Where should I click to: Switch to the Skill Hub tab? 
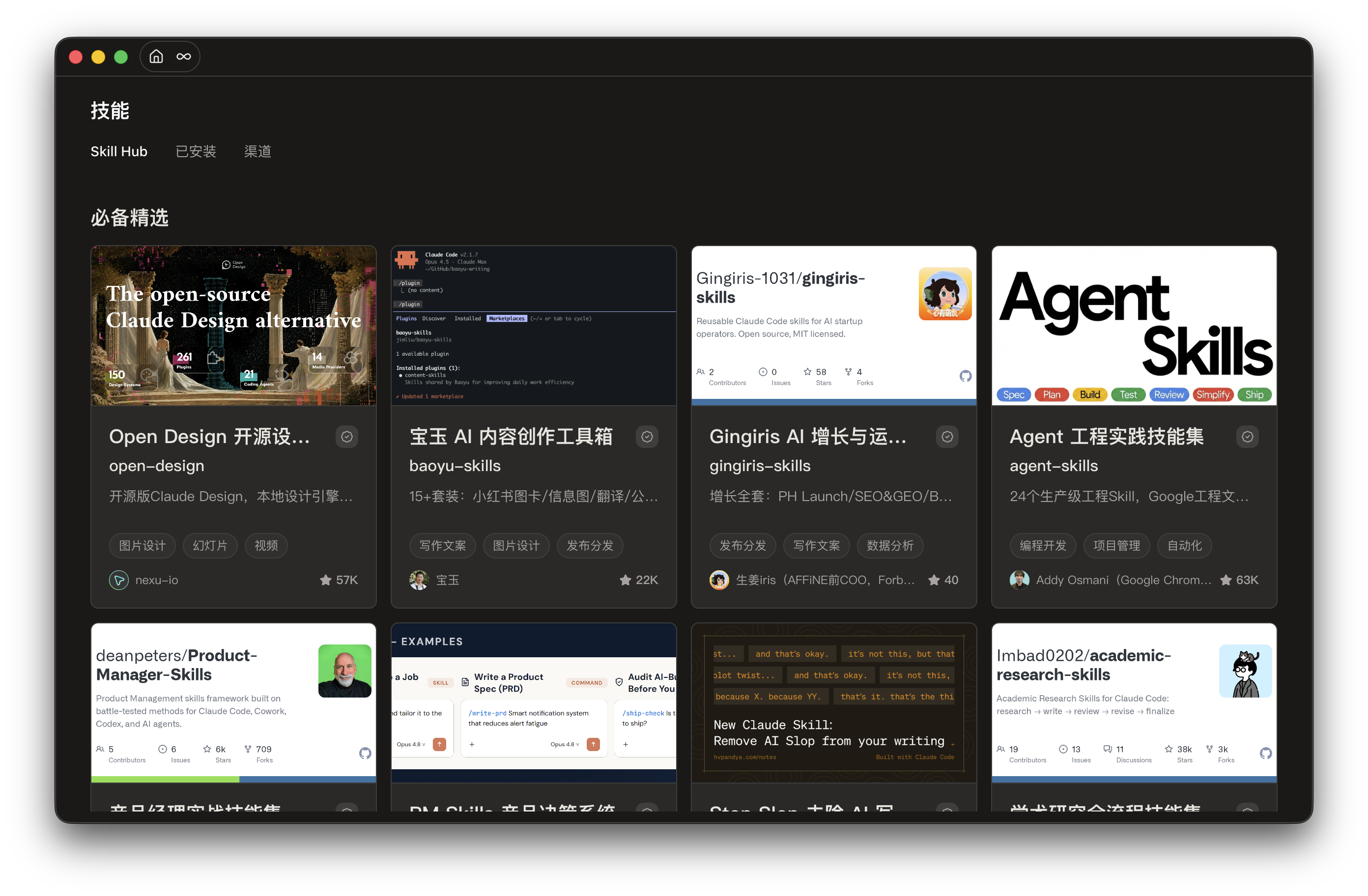(x=119, y=151)
